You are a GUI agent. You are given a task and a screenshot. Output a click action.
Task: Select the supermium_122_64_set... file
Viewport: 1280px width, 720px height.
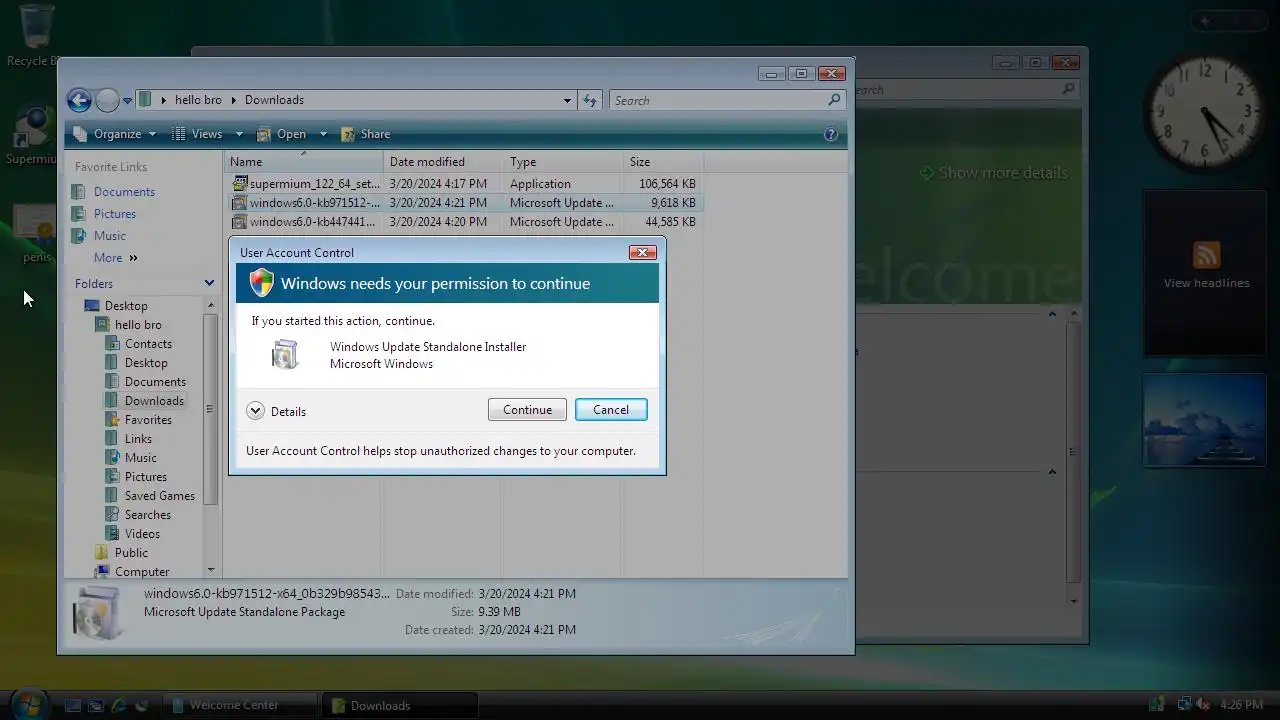click(464, 184)
